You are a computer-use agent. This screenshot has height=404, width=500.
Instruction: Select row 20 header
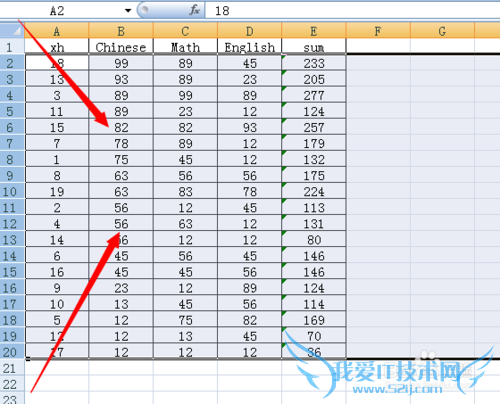(12, 352)
